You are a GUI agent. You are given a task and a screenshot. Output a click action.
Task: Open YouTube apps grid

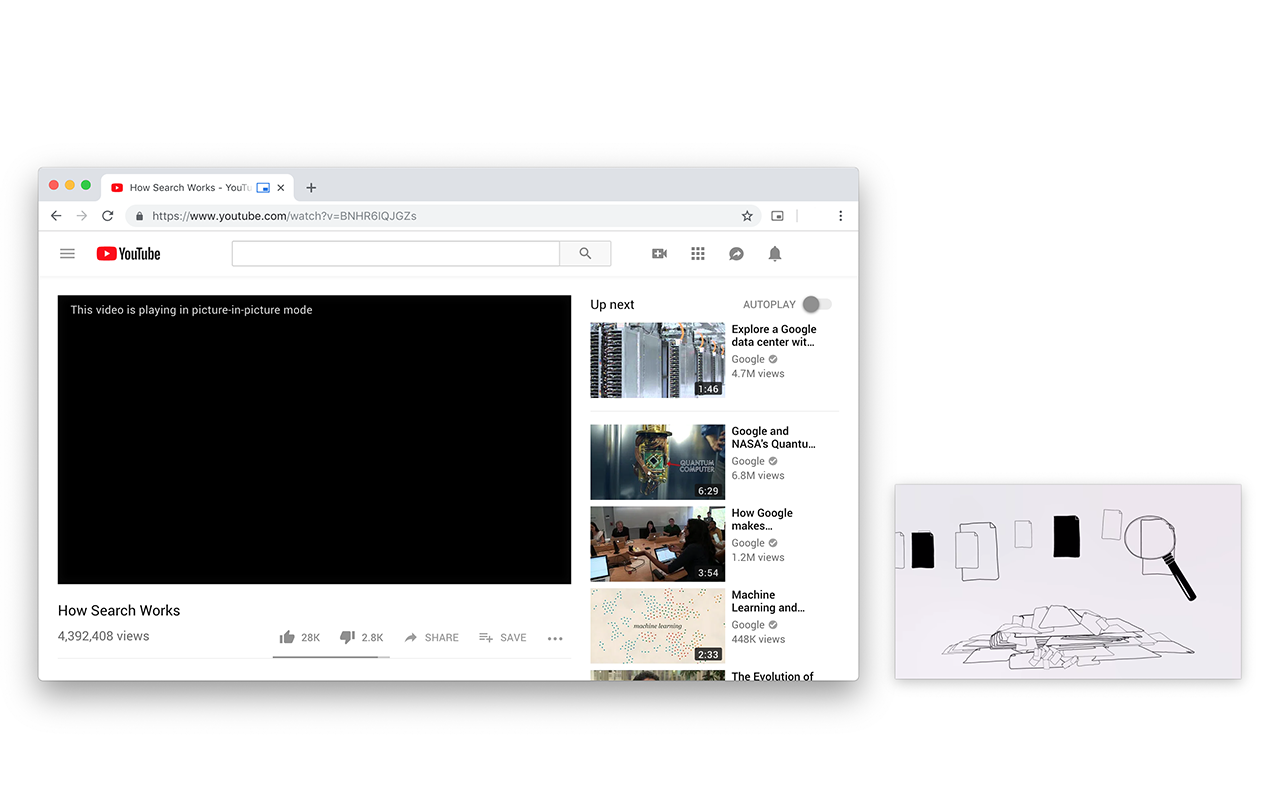(x=698, y=254)
